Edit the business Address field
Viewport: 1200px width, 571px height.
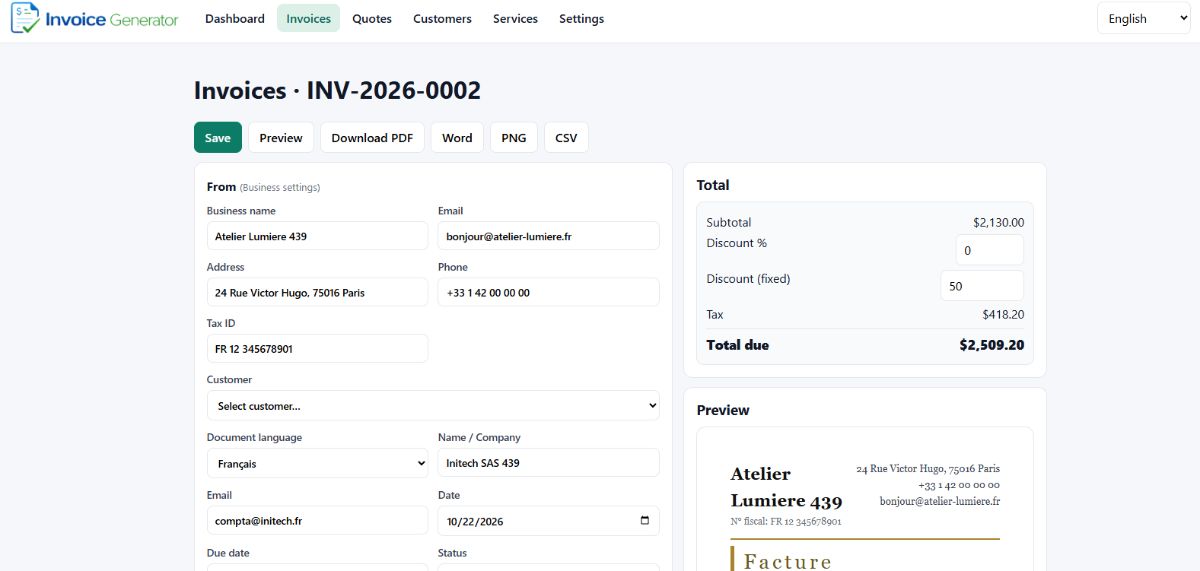(317, 292)
